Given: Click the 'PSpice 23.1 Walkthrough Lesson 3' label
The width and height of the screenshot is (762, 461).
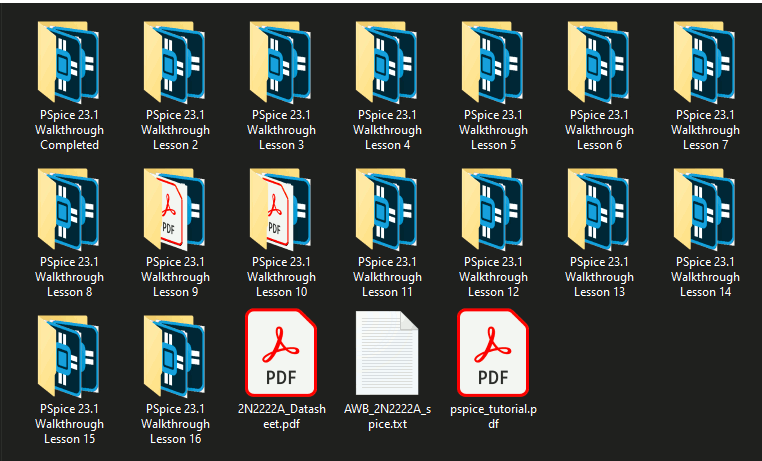Looking at the screenshot, I should point(281,130).
